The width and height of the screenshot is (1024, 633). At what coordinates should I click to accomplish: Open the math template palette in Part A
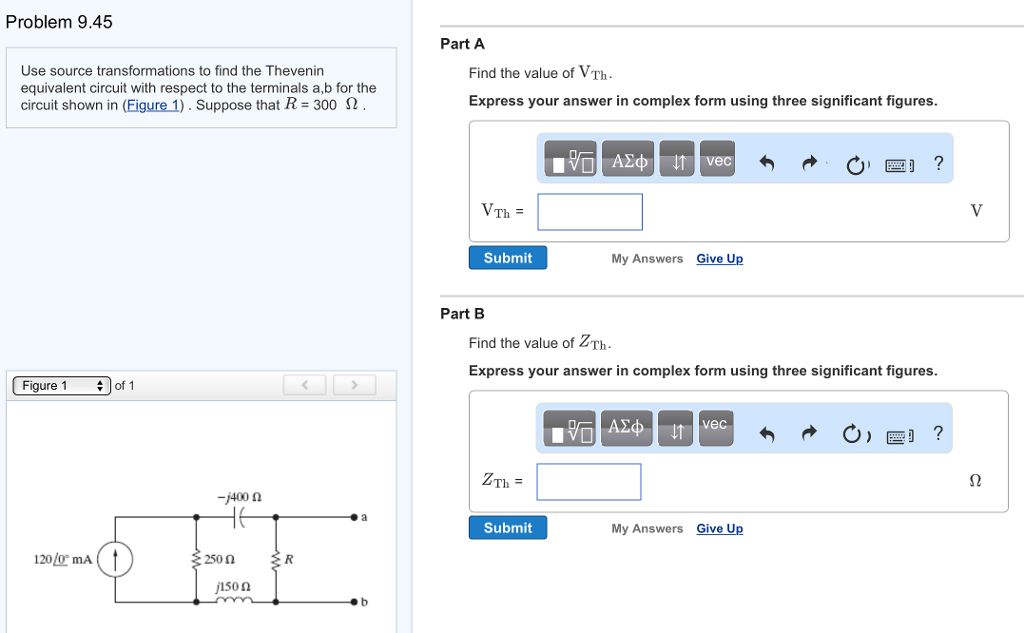(x=568, y=158)
